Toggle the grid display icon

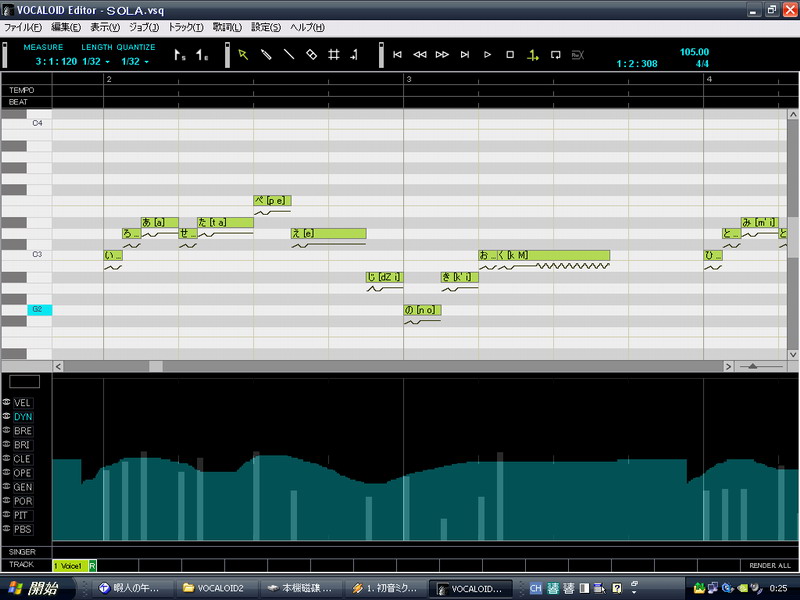coord(334,55)
